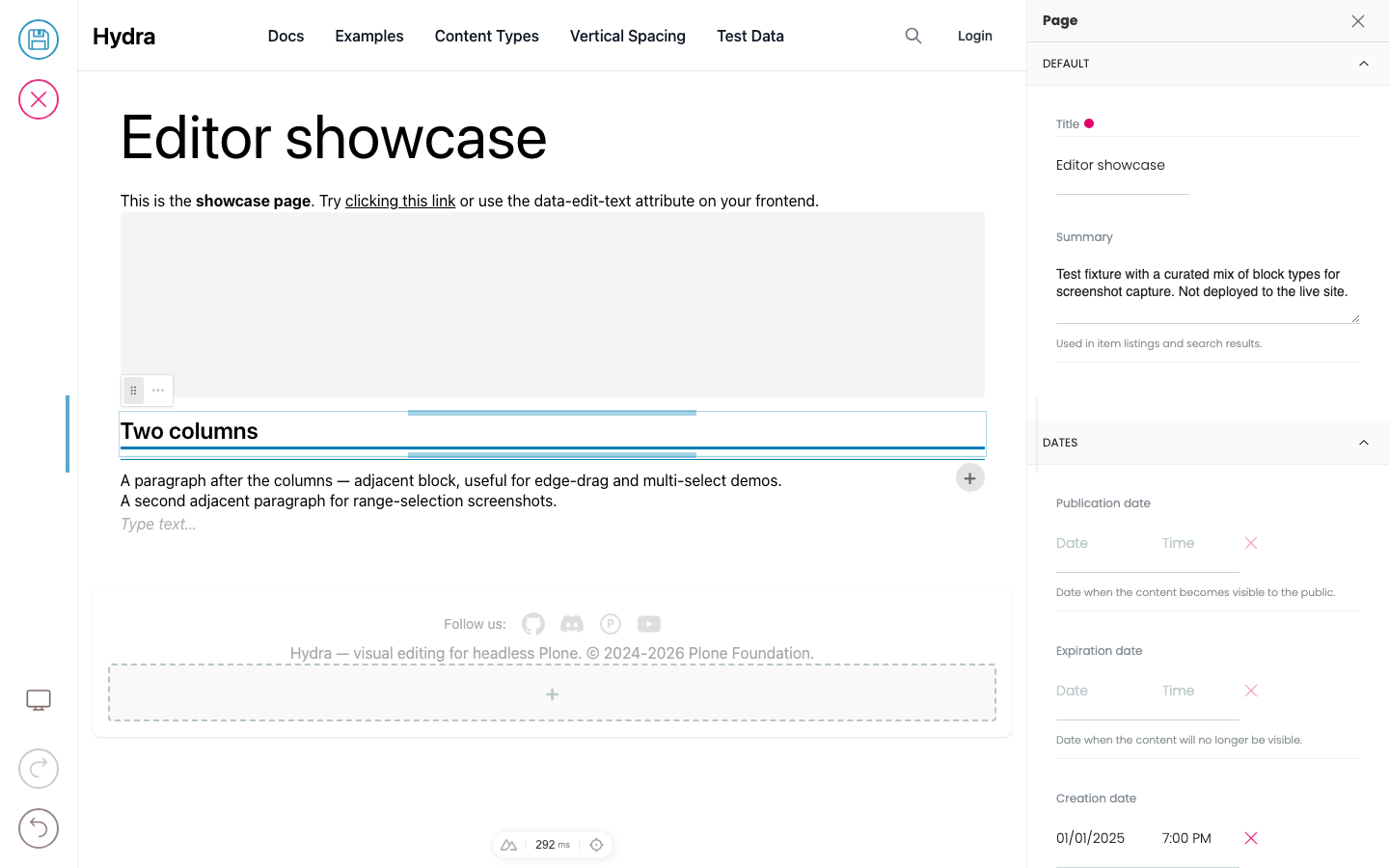Open the Examples navigation item
Screen dimensions: 1389x868
pos(369,36)
